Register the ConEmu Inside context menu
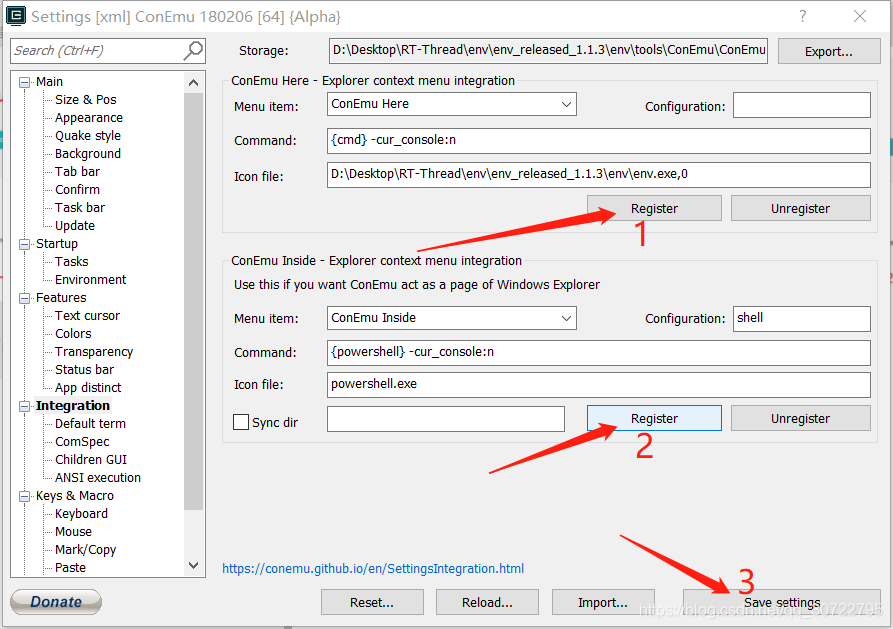The width and height of the screenshot is (893, 629). click(654, 418)
